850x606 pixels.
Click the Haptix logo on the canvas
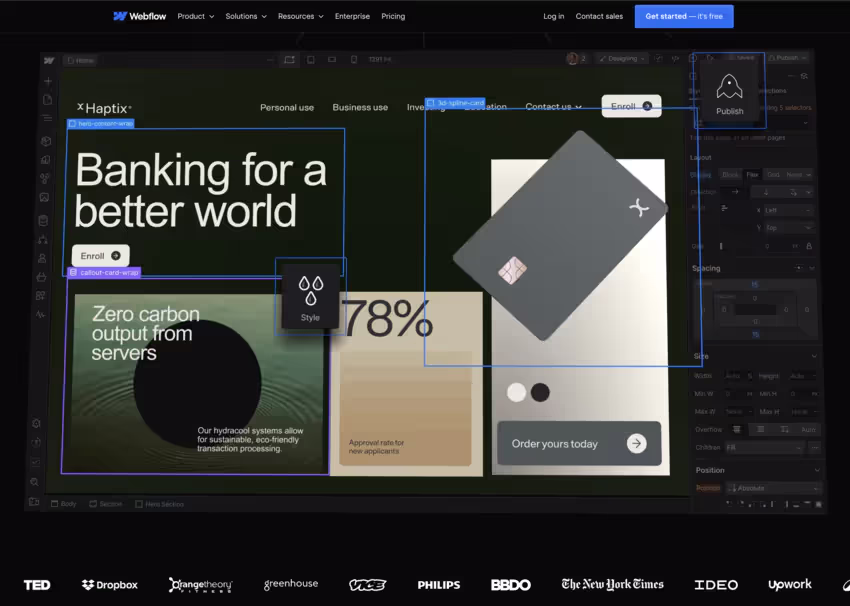coord(104,108)
